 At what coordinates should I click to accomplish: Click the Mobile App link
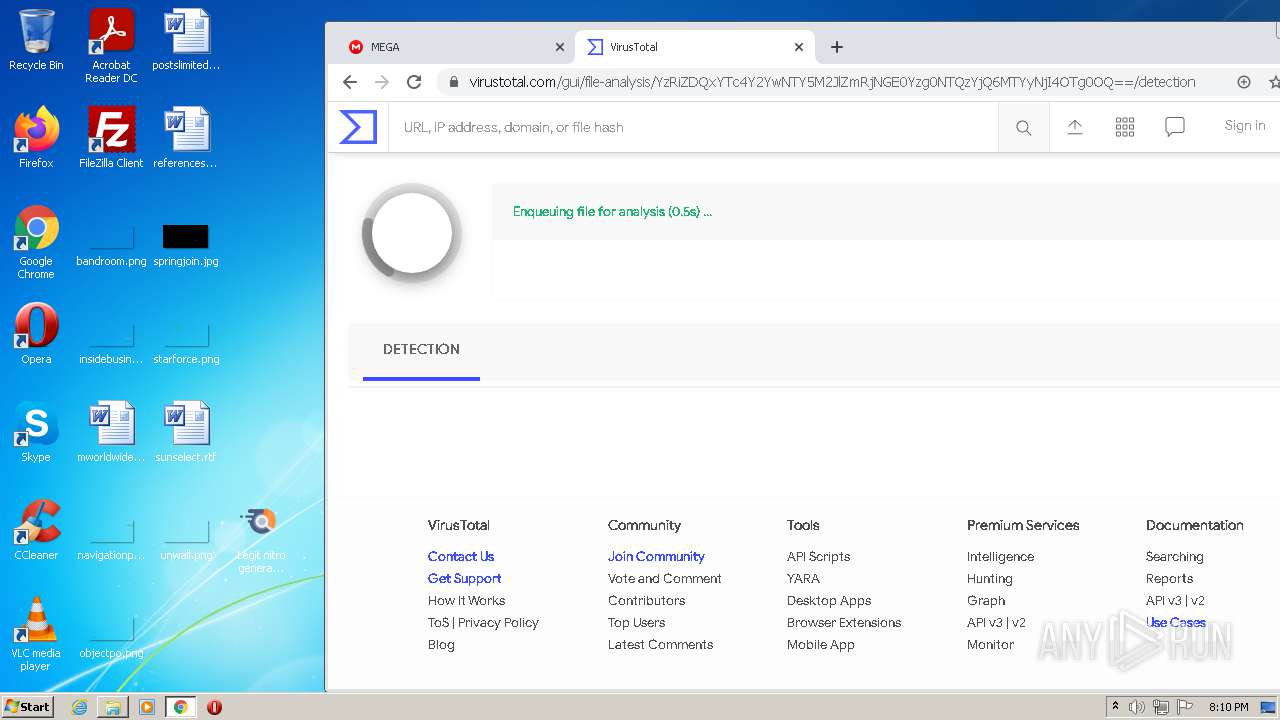[820, 644]
